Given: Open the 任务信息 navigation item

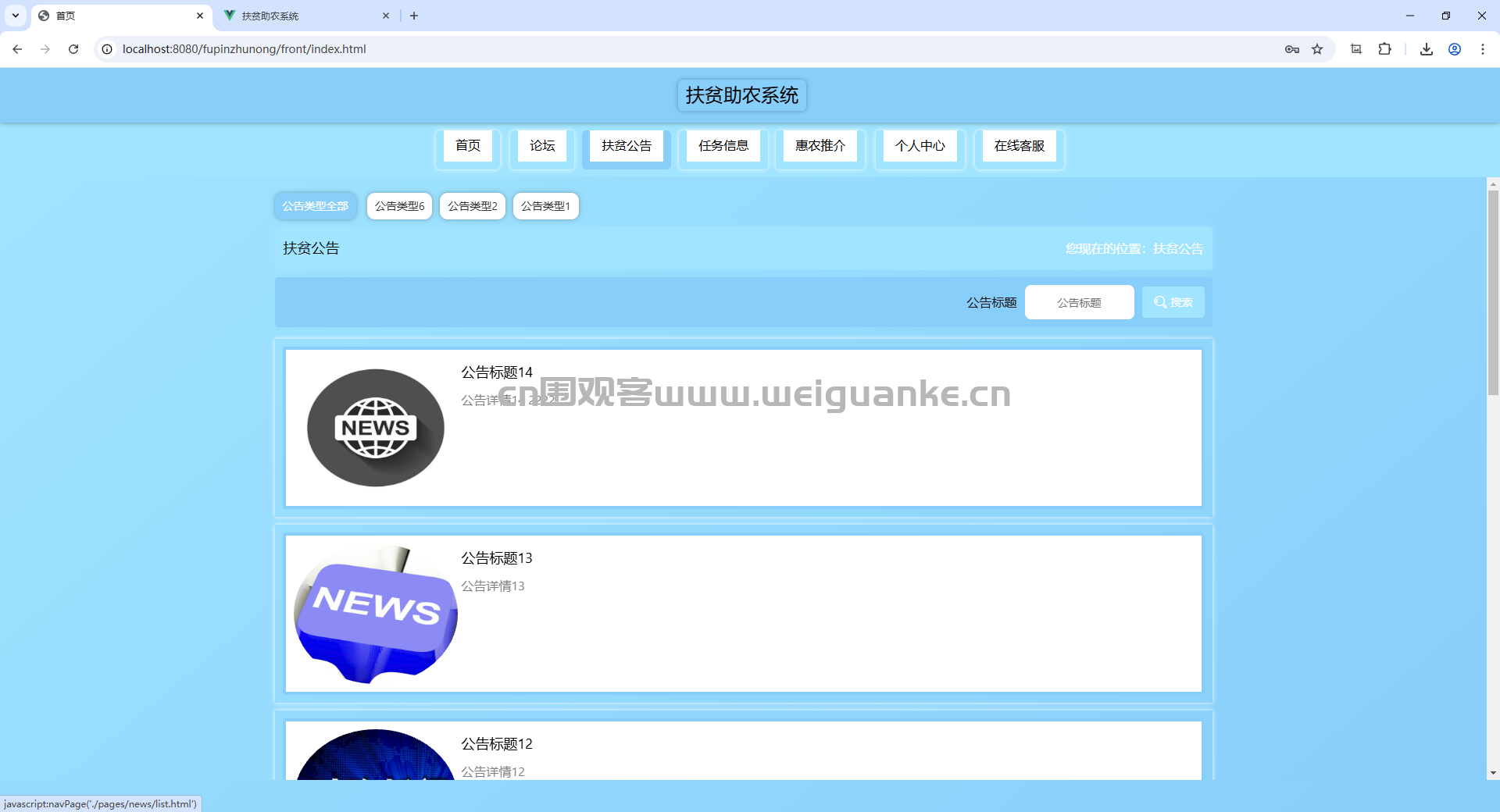Looking at the screenshot, I should pos(723,146).
